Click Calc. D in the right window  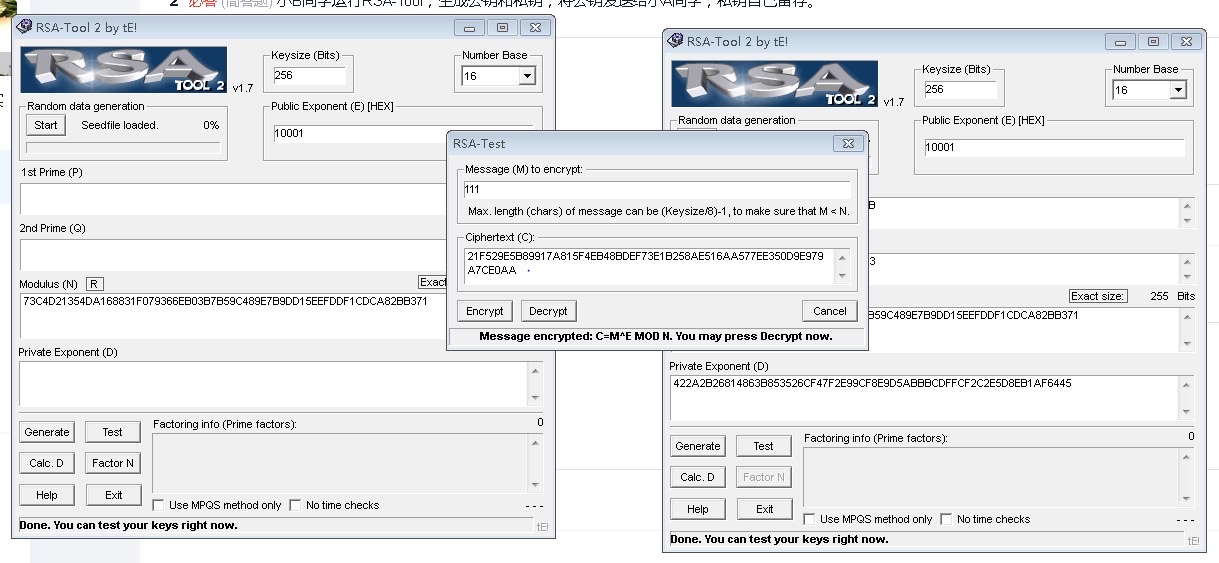(698, 477)
